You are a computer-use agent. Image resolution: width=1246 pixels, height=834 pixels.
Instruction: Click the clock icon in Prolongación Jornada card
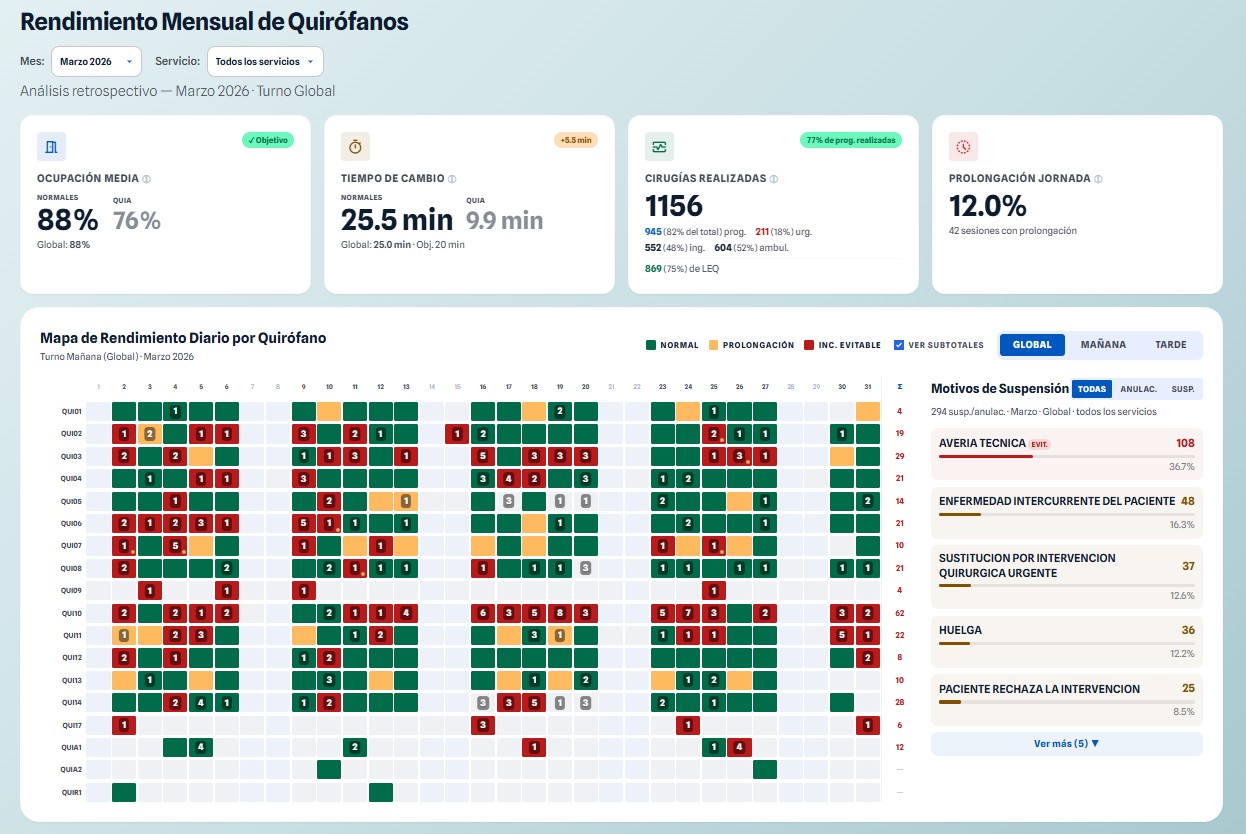click(x=963, y=146)
